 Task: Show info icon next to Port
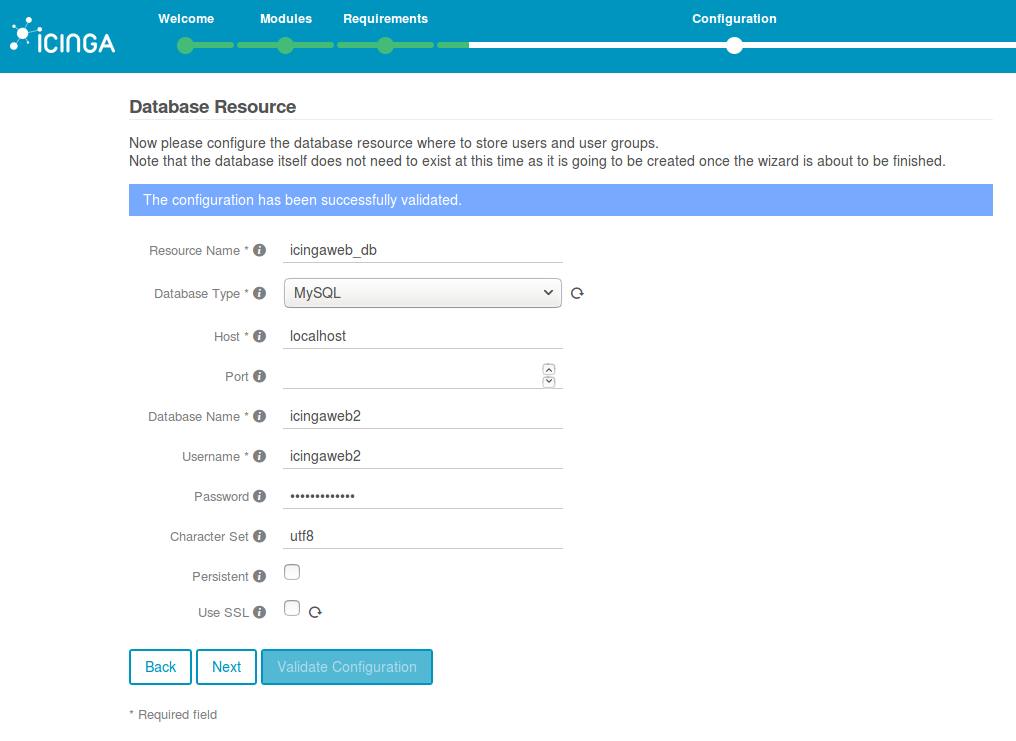259,376
